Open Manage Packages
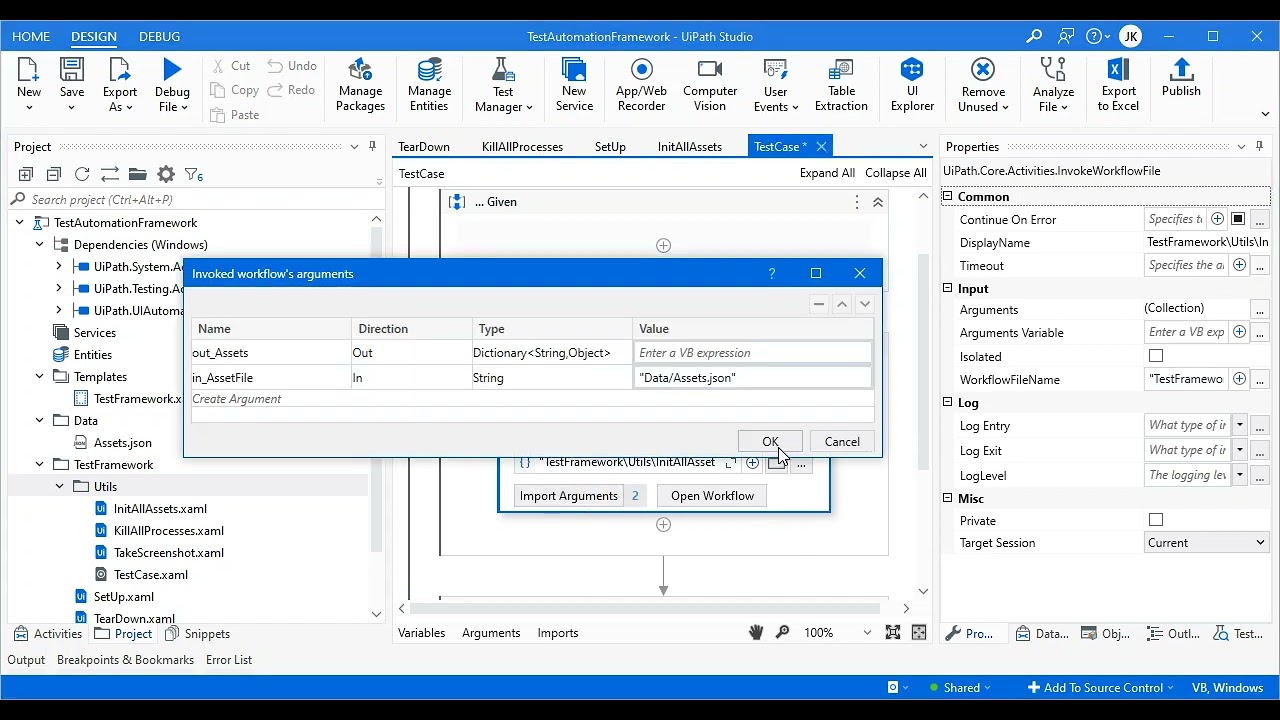Viewport: 1280px width, 720px height. point(360,71)
